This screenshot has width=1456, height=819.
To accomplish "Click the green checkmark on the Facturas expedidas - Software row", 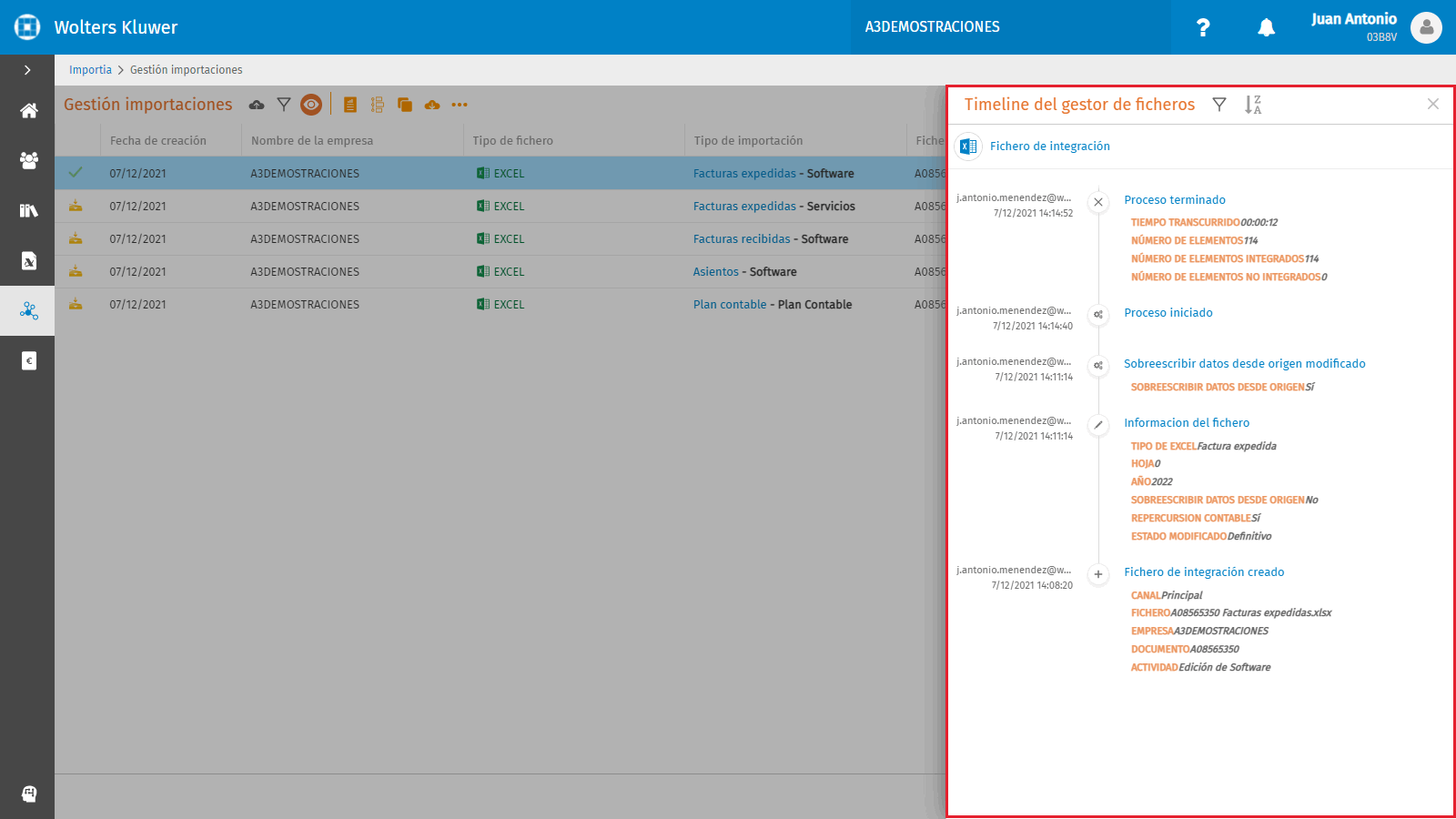I will (76, 173).
